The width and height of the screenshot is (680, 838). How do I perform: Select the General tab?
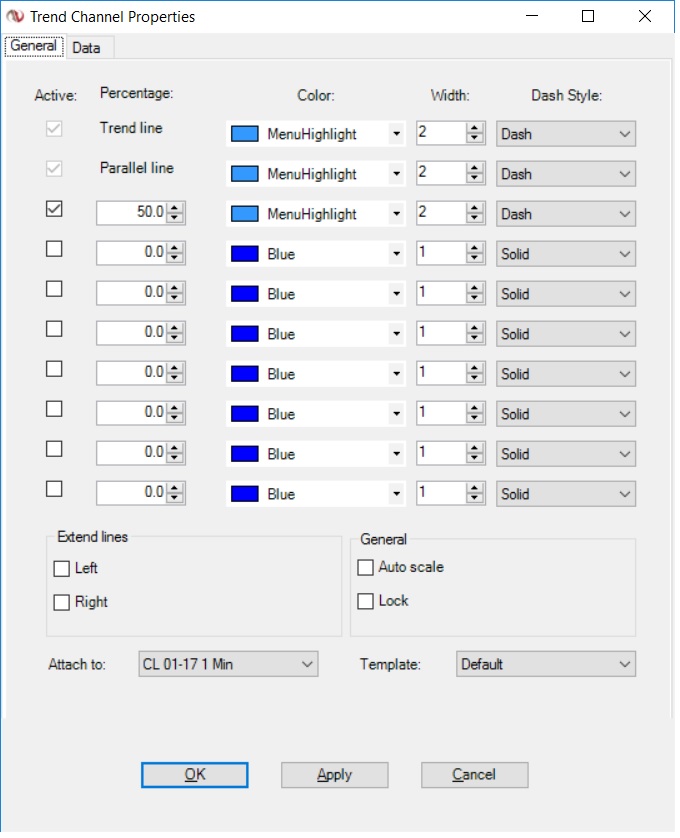pos(34,47)
